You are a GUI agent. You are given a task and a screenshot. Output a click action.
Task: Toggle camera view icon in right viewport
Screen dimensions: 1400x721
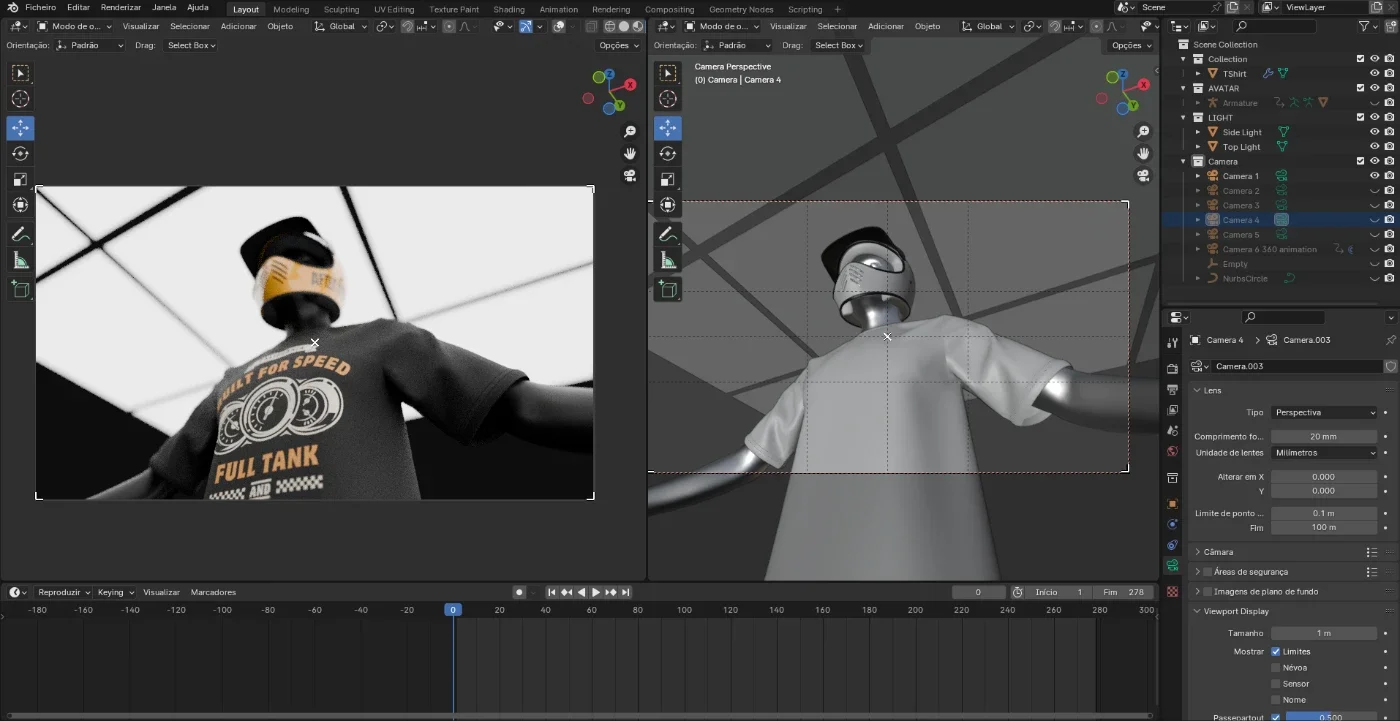[1143, 175]
